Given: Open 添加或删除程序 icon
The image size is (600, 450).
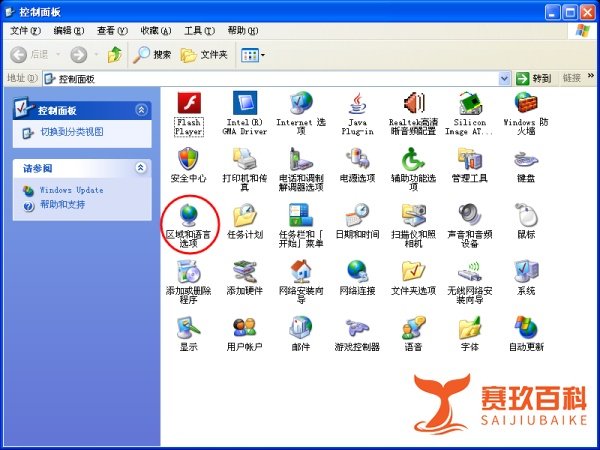Looking at the screenshot, I should tap(189, 282).
